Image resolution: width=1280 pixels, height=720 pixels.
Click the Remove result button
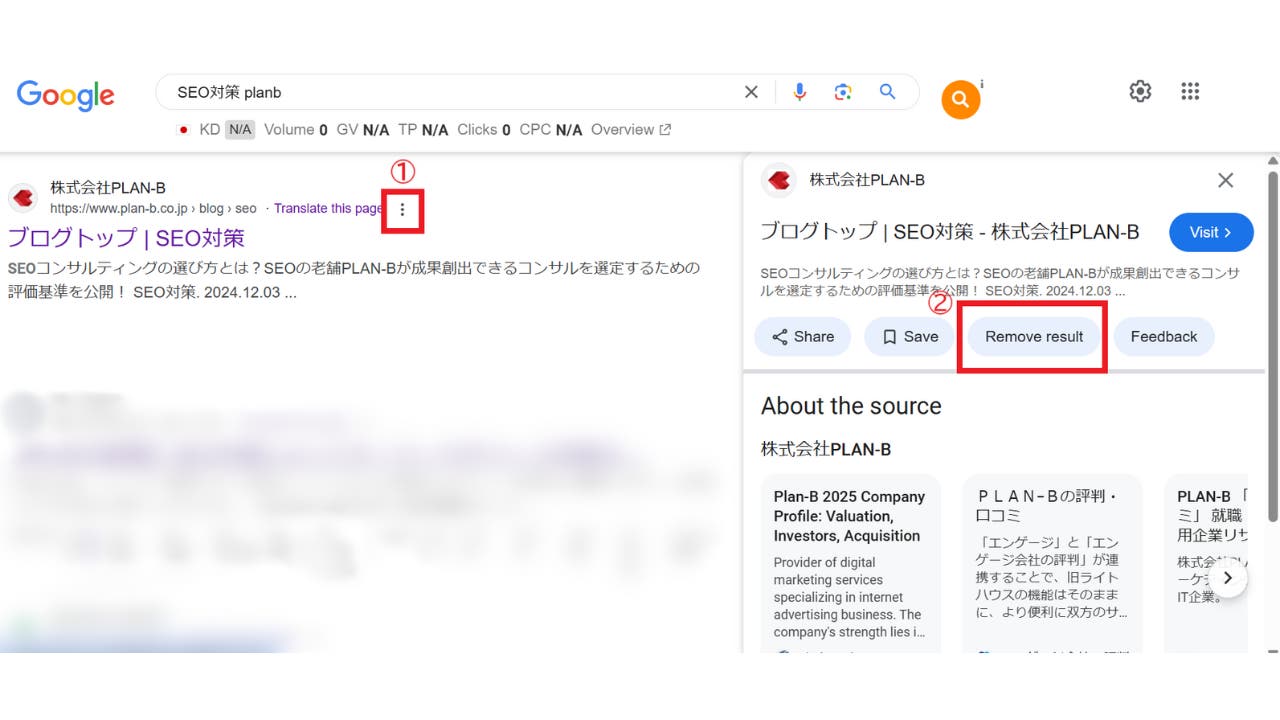1034,337
